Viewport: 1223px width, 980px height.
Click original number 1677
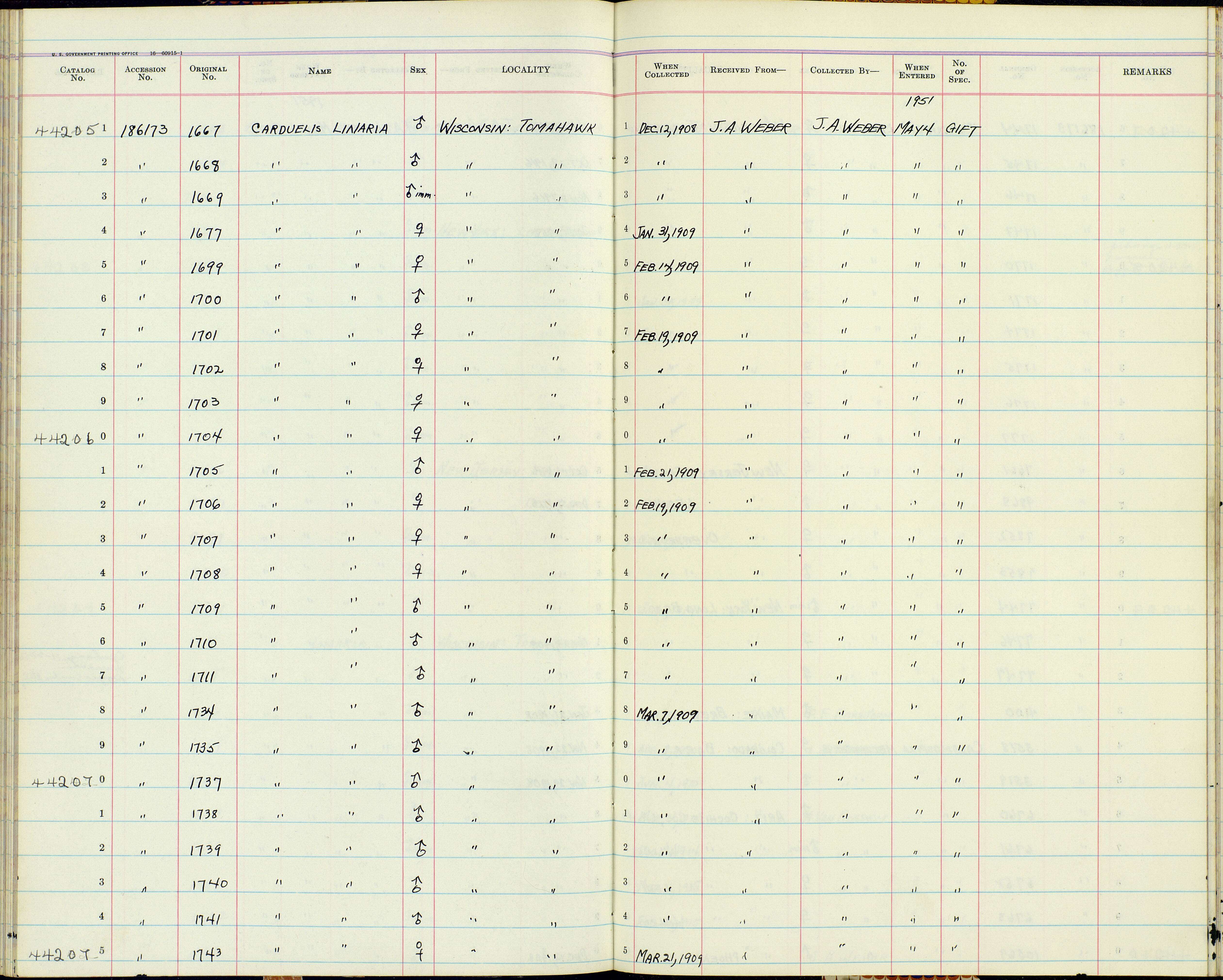pyautogui.click(x=205, y=234)
